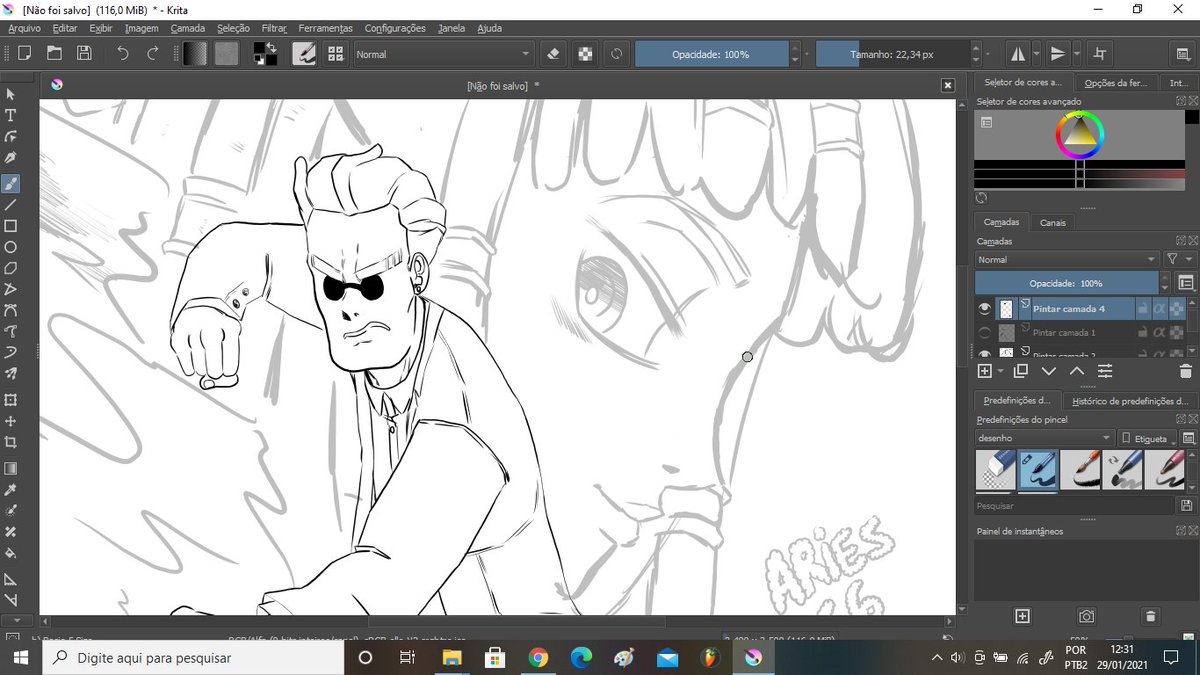Viewport: 1200px width, 675px height.
Task: Open an existing file via toolbar icon
Action: coord(54,53)
